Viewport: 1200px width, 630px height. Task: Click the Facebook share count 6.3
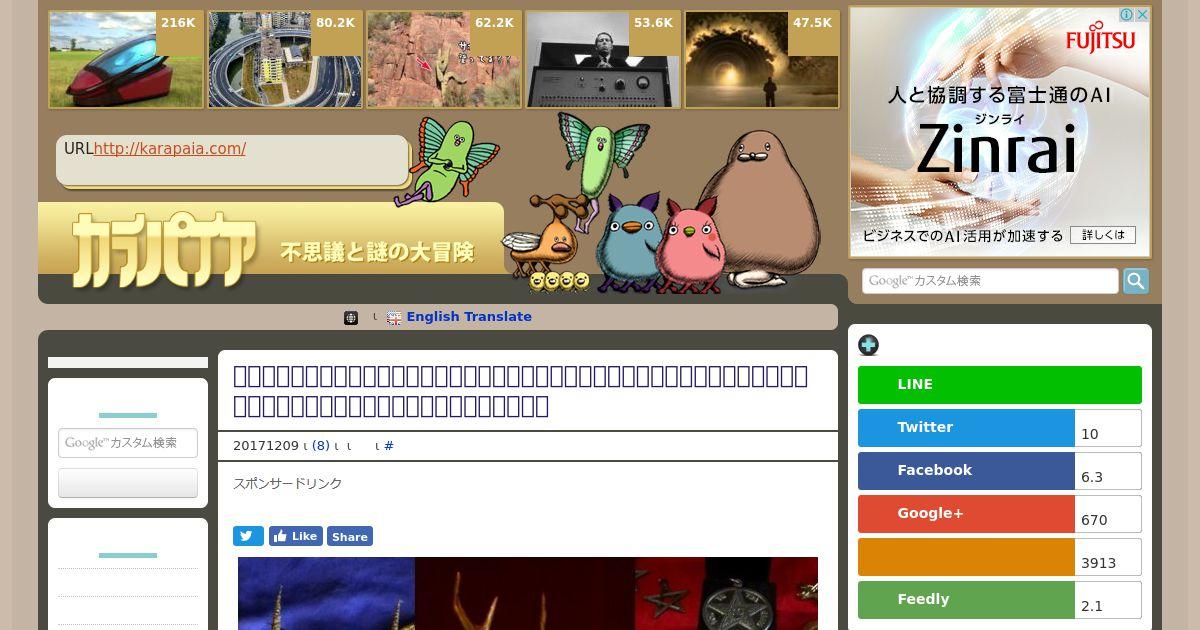pos(1108,471)
